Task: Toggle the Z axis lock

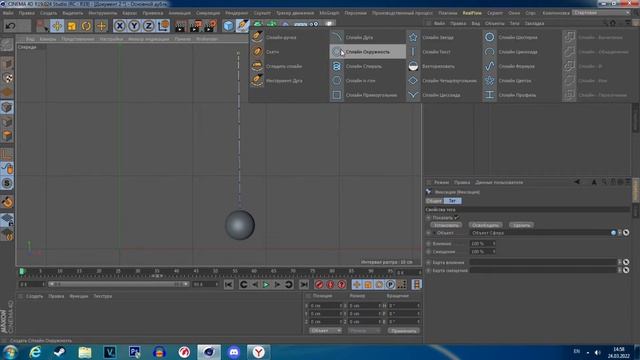Action: coord(149,26)
